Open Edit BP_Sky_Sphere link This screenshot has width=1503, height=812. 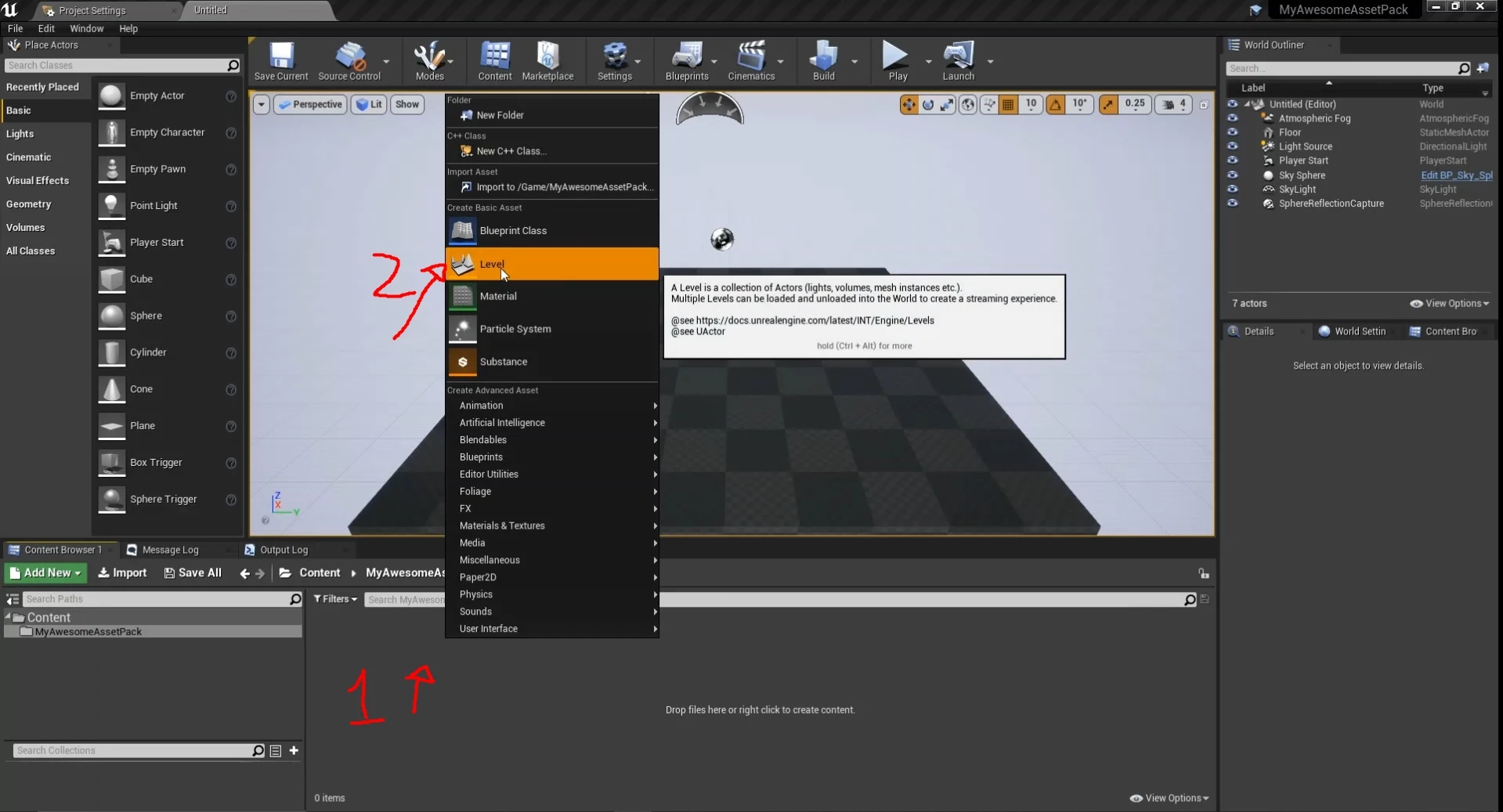(x=1456, y=175)
